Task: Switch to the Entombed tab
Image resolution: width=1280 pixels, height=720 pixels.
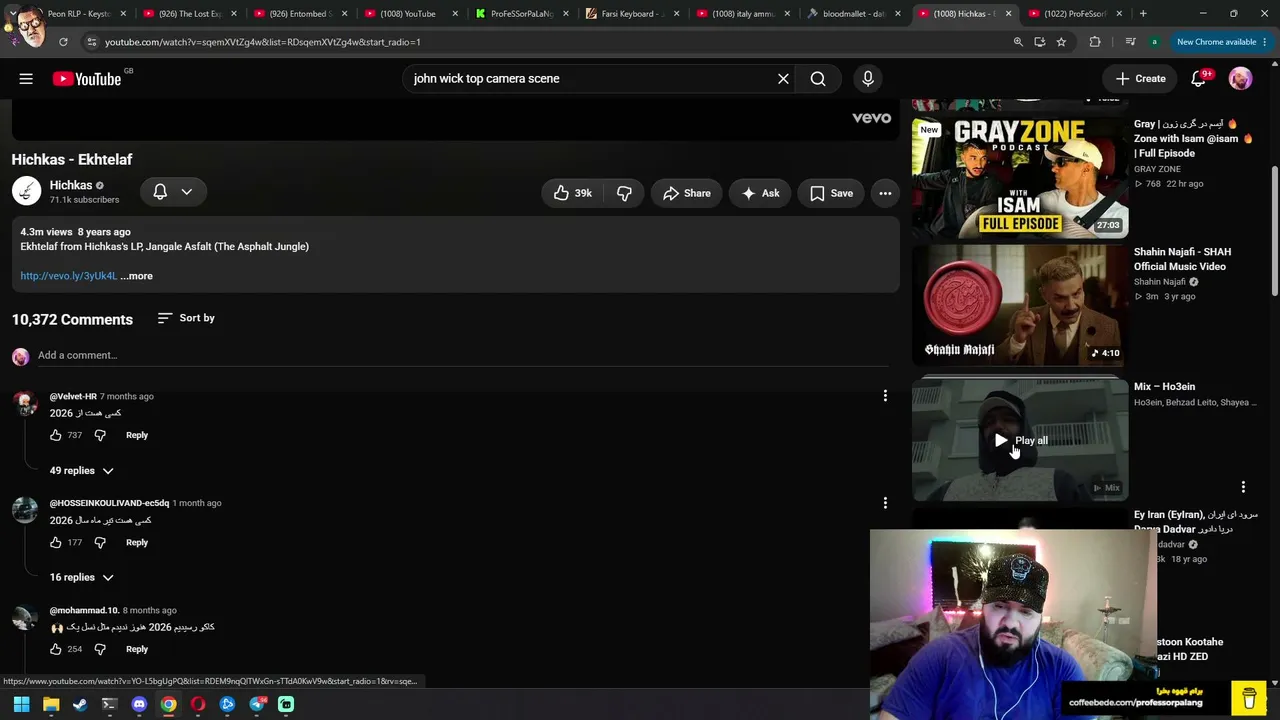Action: pyautogui.click(x=300, y=14)
